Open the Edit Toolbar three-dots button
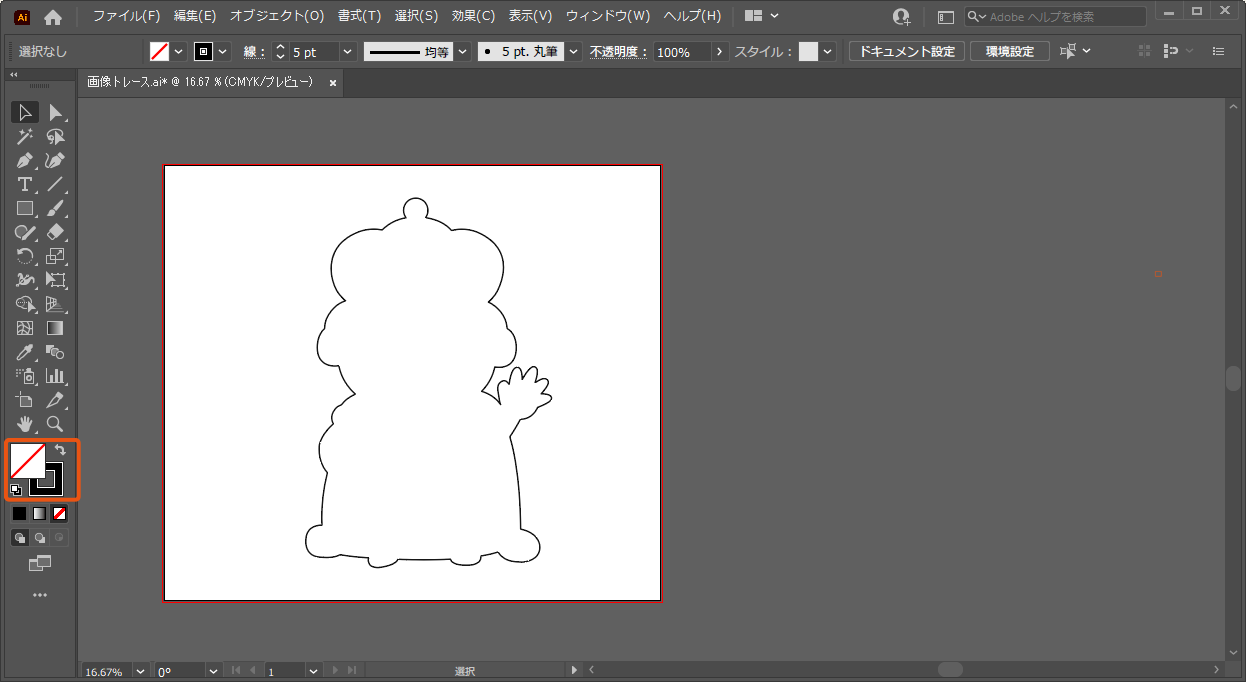Viewport: 1246px width, 682px height. 40,595
